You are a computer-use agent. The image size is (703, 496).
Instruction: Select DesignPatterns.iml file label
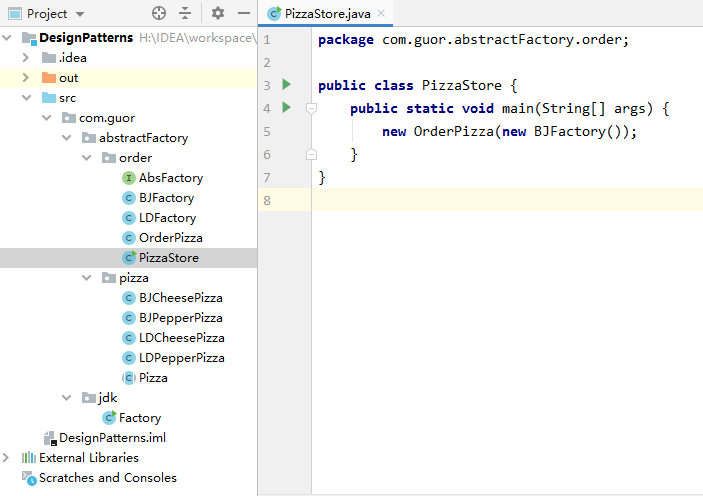tap(113, 438)
